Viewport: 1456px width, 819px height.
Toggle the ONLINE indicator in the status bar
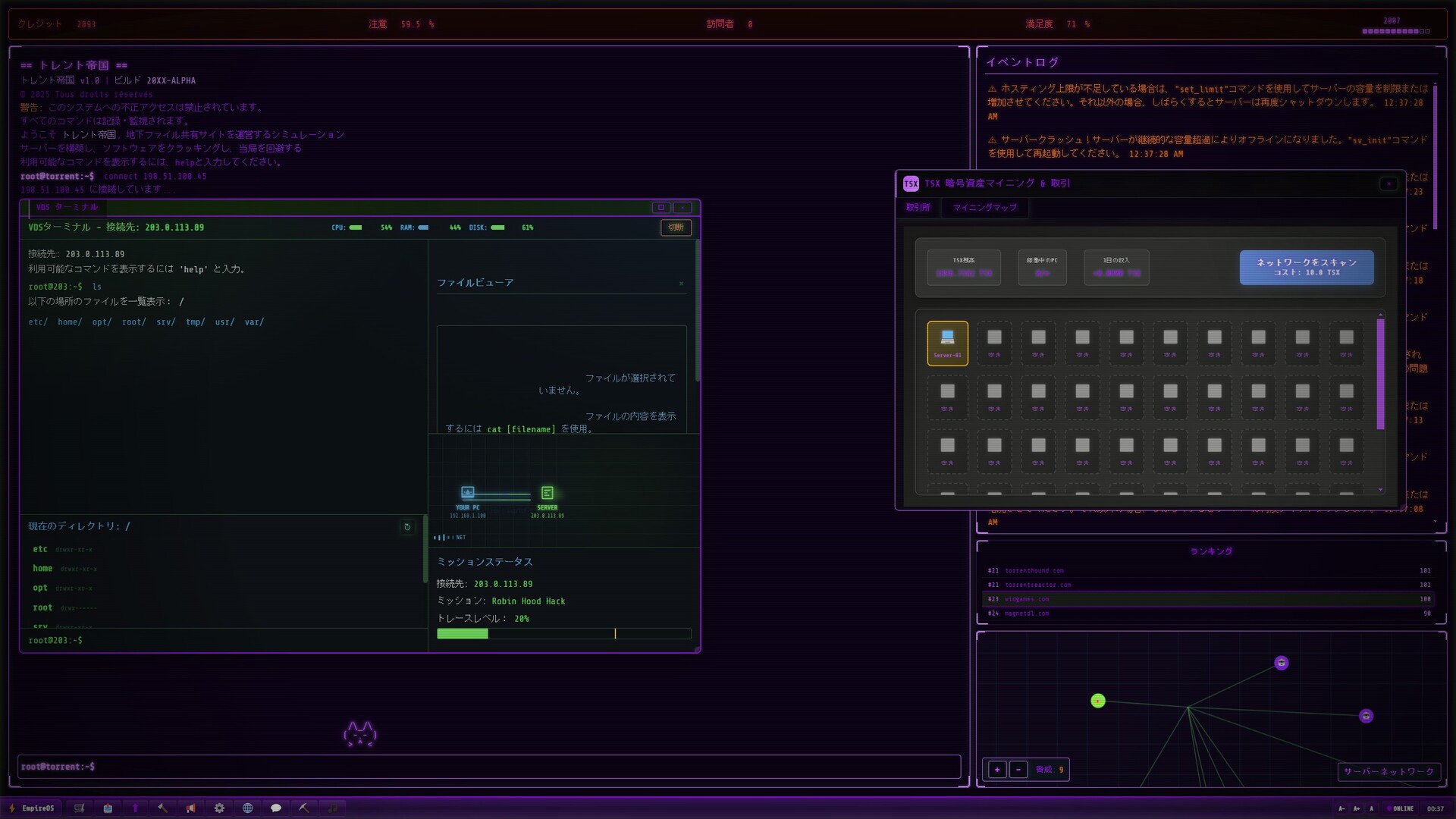[1400, 808]
